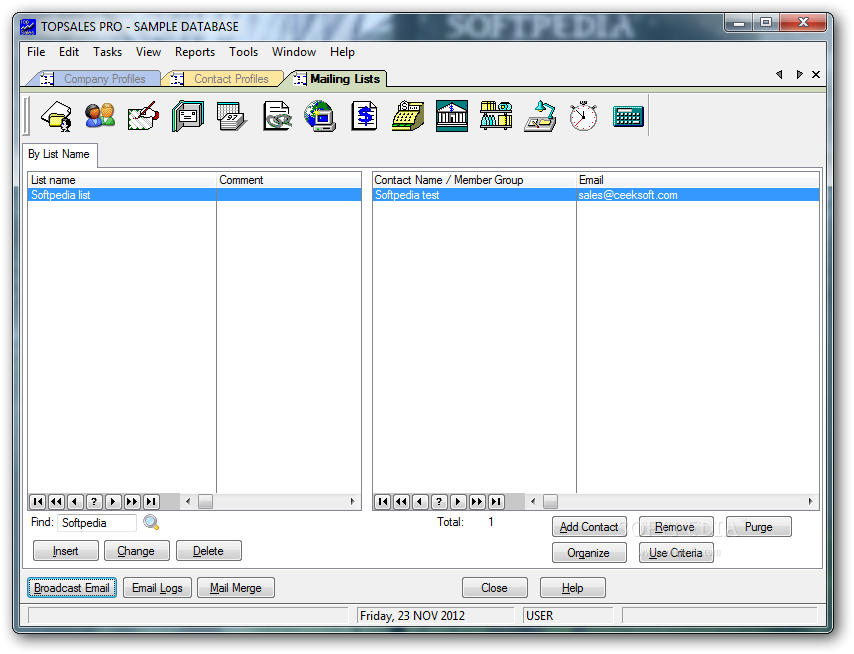Open the Edit menu
The image size is (854, 654).
69,52
